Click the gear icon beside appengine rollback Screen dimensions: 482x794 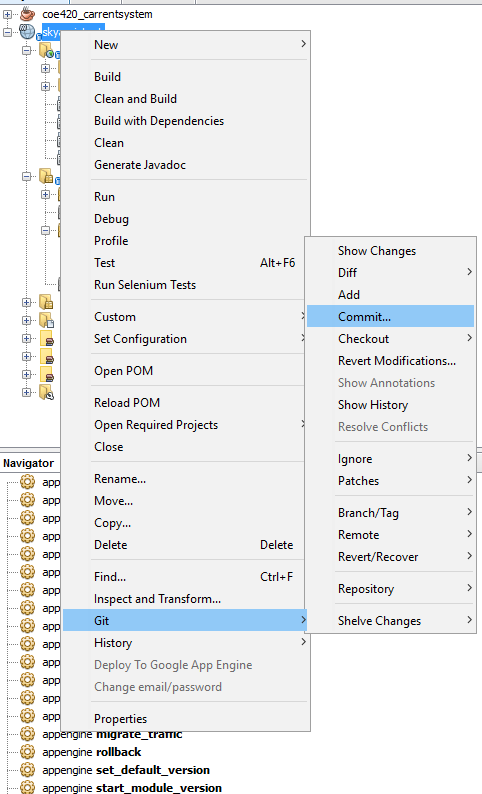(x=27, y=751)
